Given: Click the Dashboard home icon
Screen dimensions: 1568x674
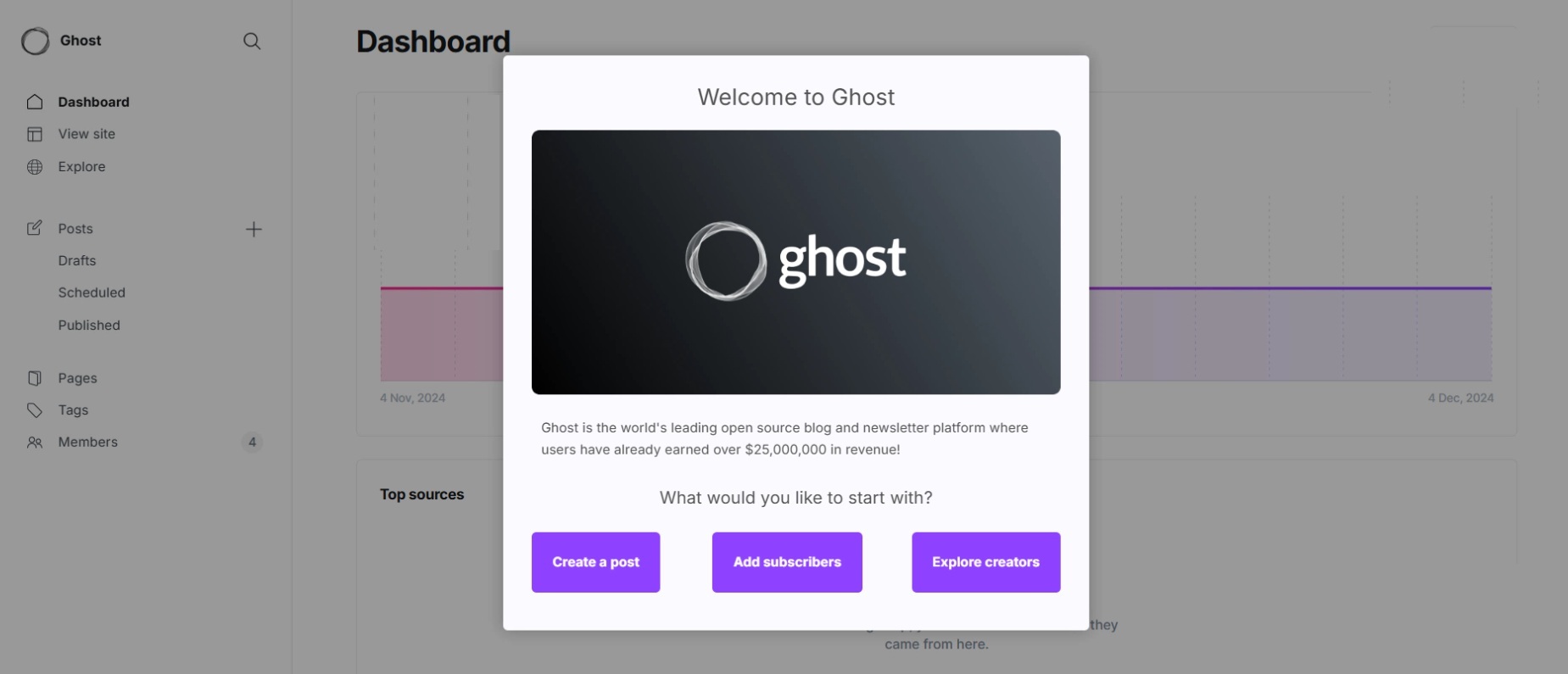Looking at the screenshot, I should click(x=35, y=102).
